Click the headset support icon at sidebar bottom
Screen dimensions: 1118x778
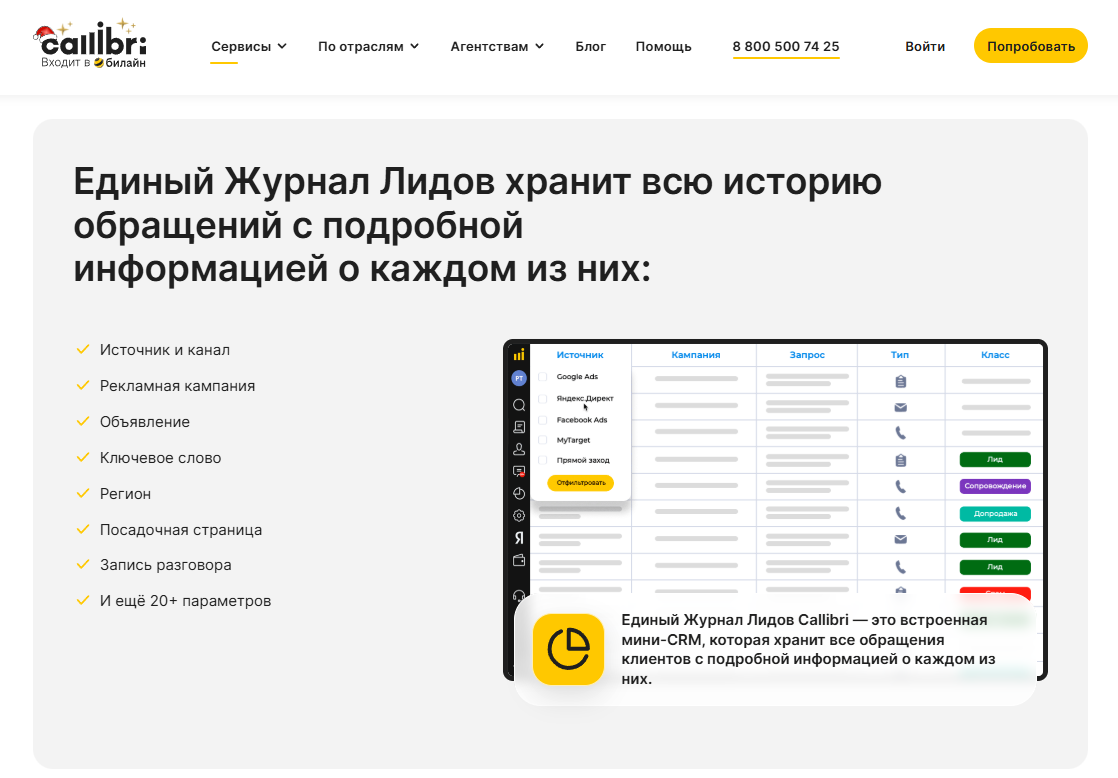tap(518, 594)
